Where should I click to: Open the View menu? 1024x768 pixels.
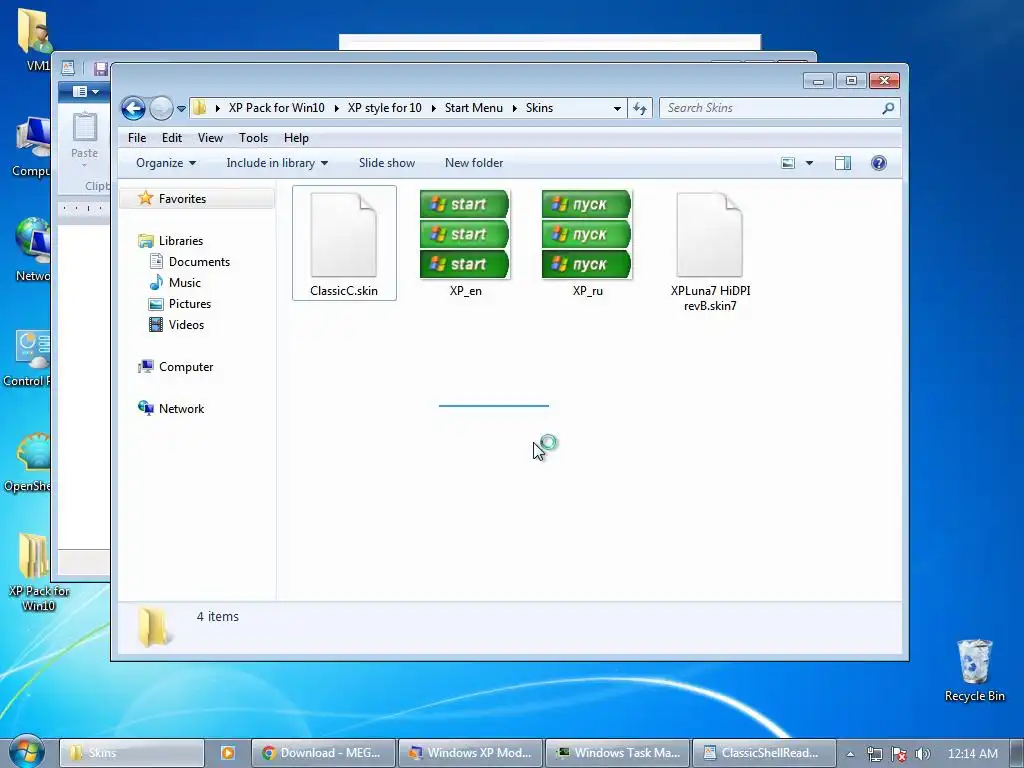(x=210, y=138)
